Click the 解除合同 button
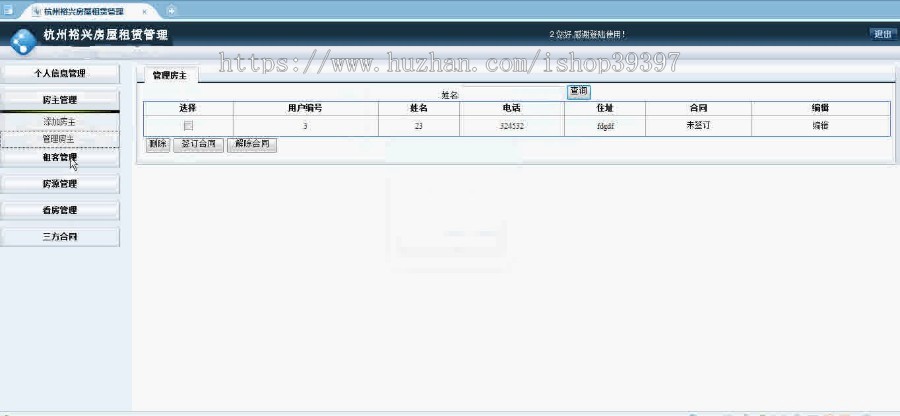Screen dimensions: 900x416 (x=252, y=144)
